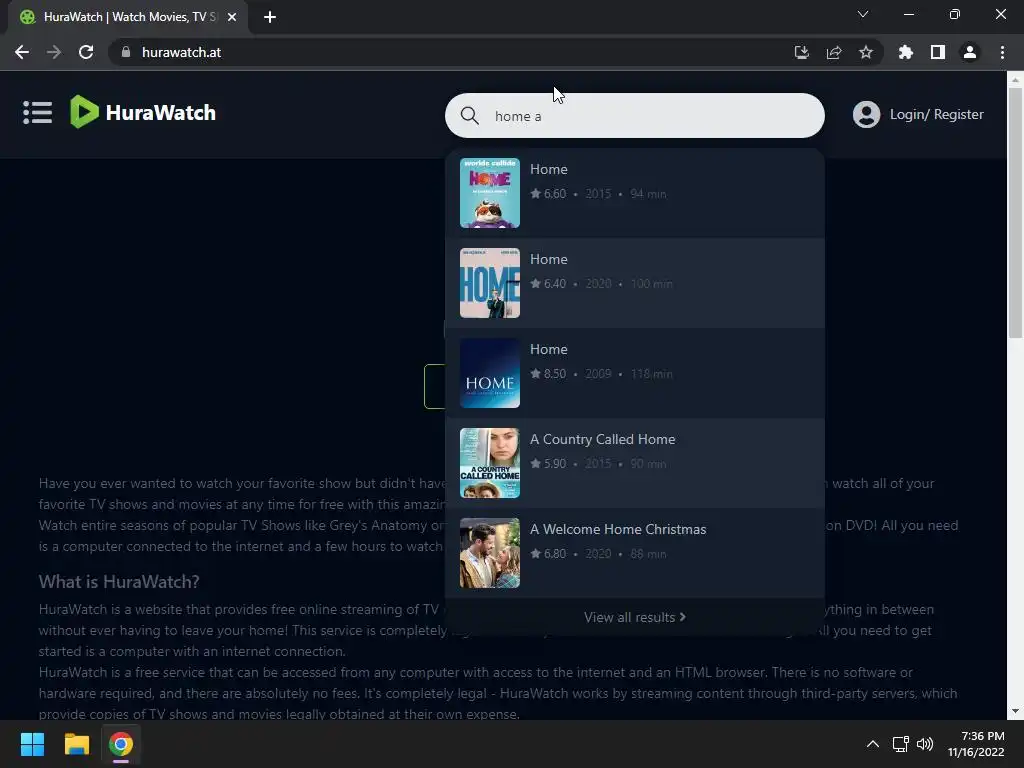Viewport: 1024px width, 768px height.
Task: Open Chrome profile icon
Action: pyautogui.click(x=970, y=52)
